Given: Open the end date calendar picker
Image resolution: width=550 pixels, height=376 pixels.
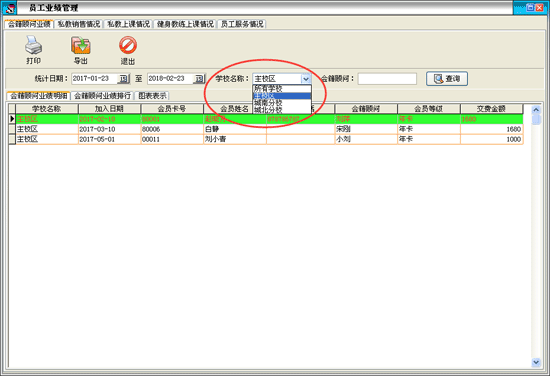Looking at the screenshot, I should [x=199, y=79].
